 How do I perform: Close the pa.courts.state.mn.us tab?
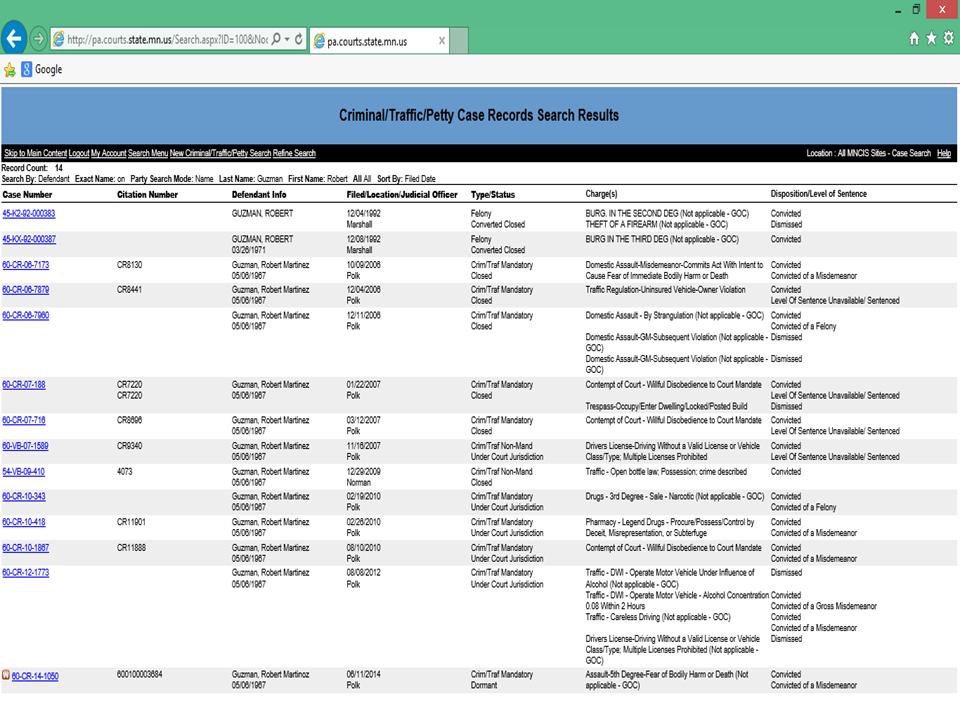coord(443,41)
